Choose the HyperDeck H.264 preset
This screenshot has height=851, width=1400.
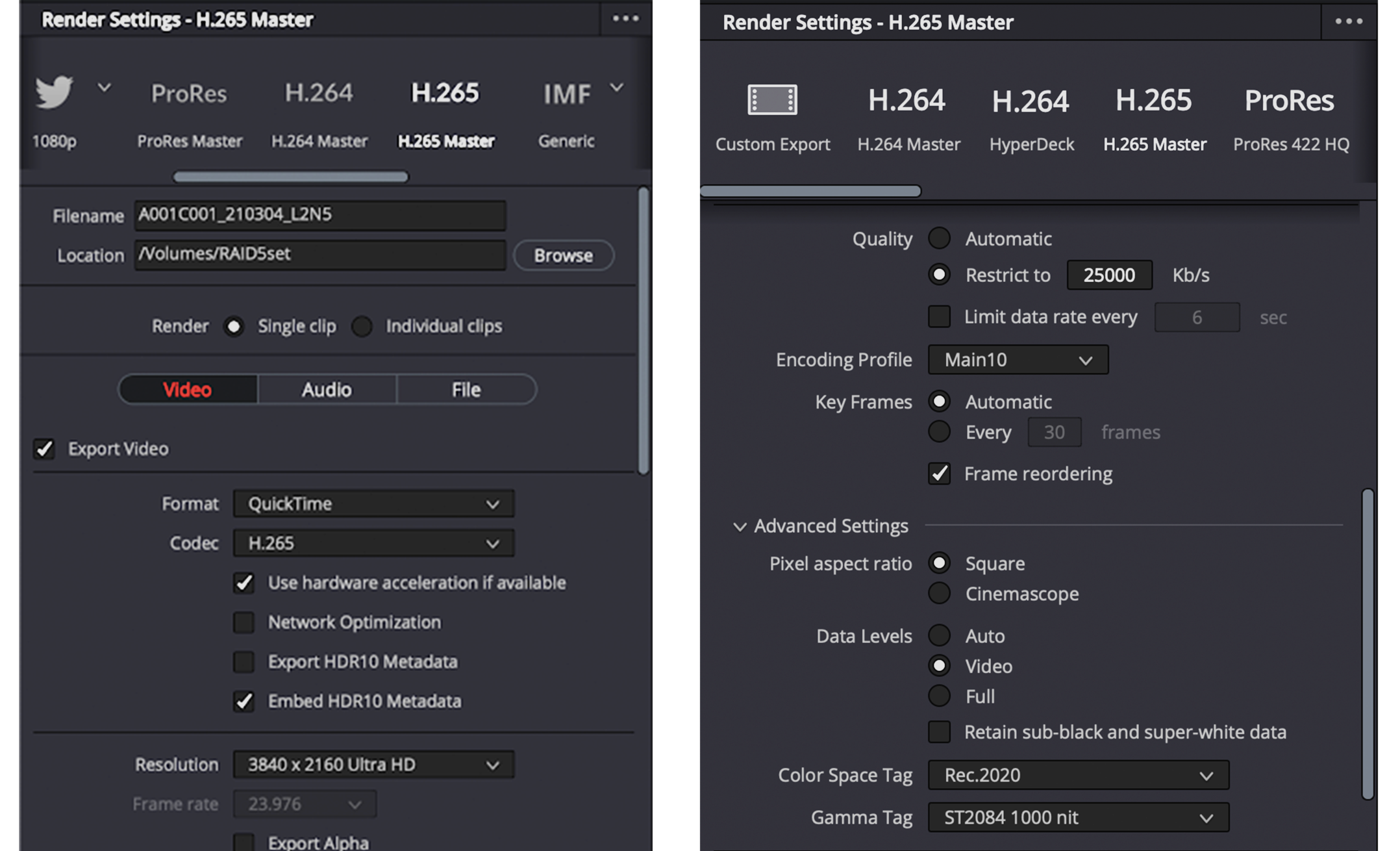coord(1031,101)
